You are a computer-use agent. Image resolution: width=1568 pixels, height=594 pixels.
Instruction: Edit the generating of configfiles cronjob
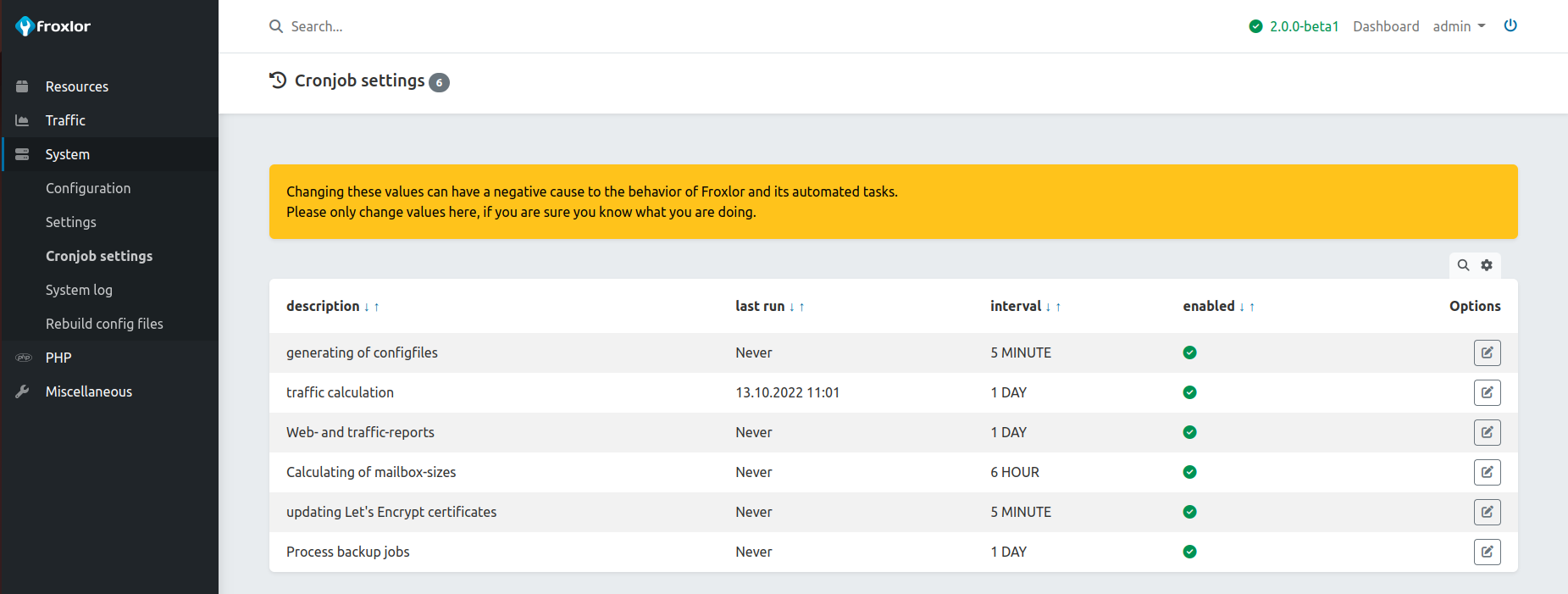tap(1487, 353)
